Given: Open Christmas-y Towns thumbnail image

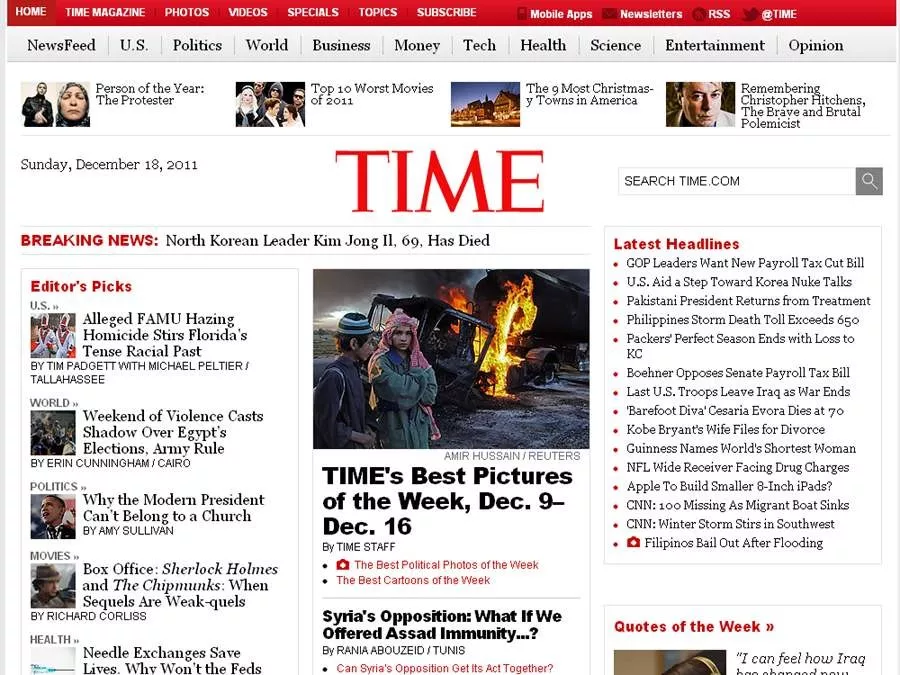Looking at the screenshot, I should [x=486, y=104].
